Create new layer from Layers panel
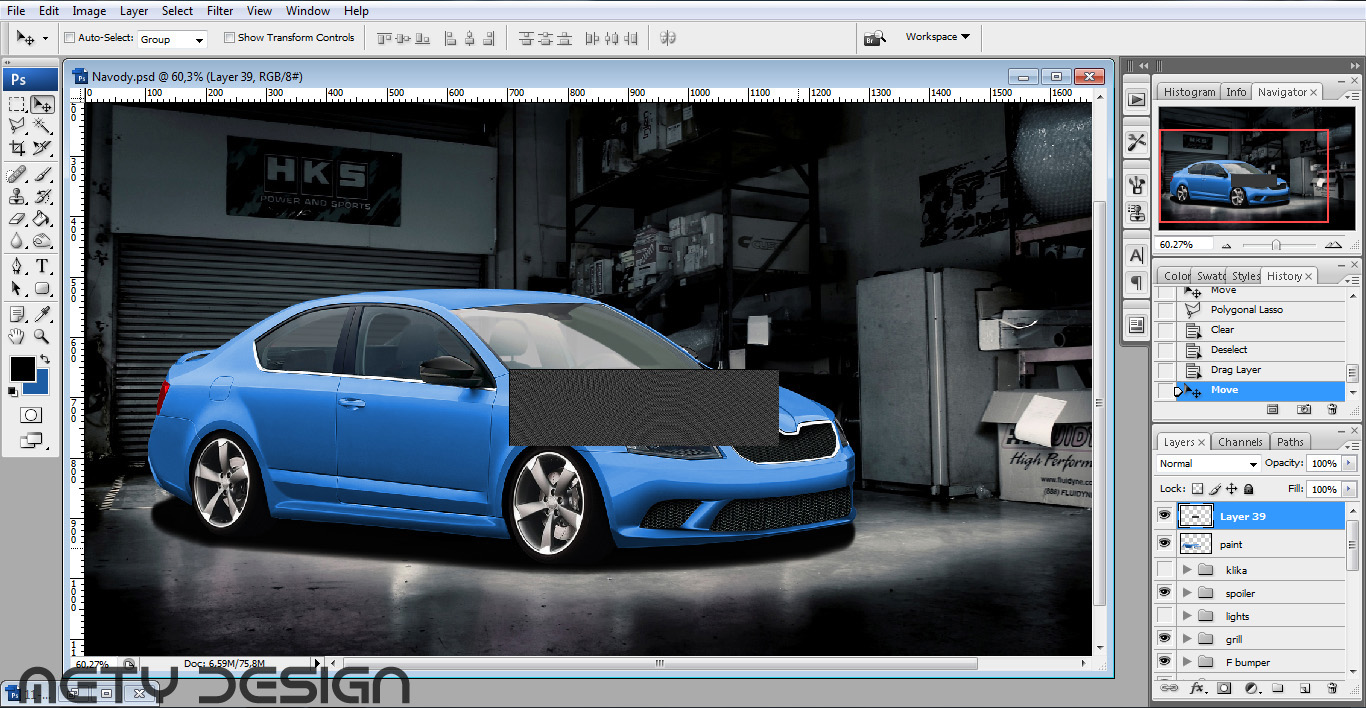 pyautogui.click(x=1305, y=688)
